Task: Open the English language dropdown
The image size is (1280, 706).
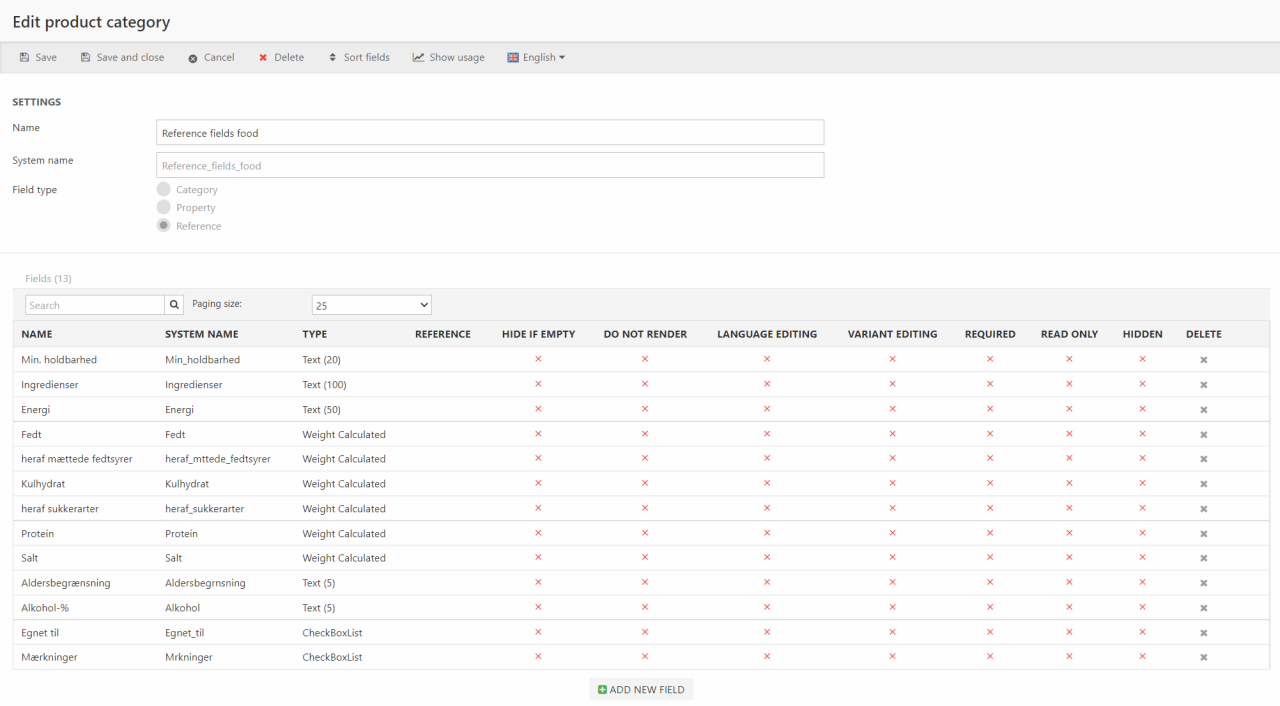Action: [536, 58]
